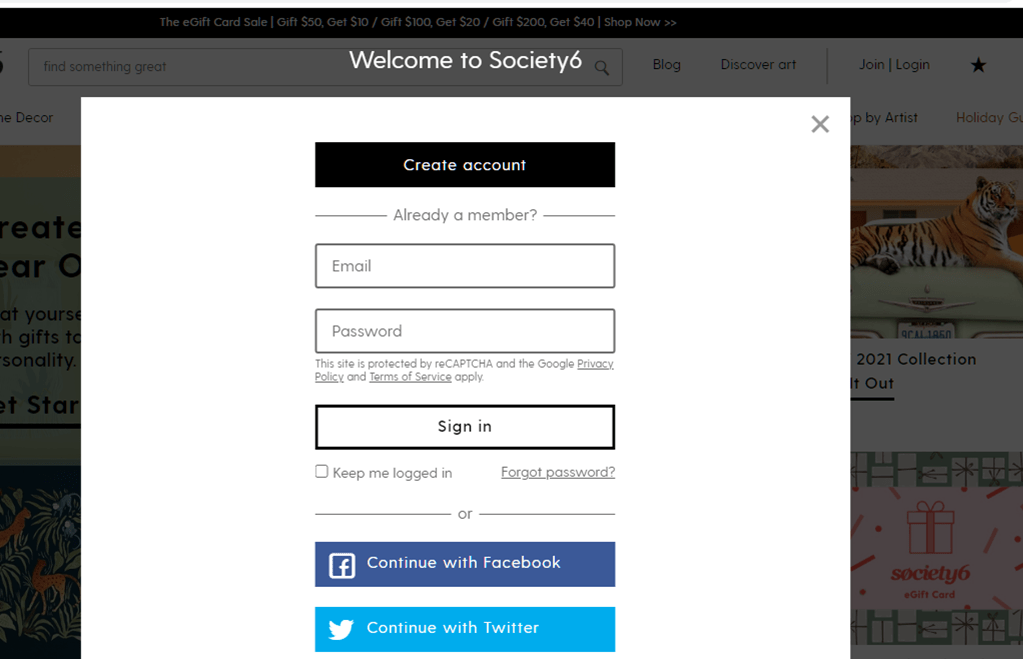Continue with Twitter login
1023x659 pixels.
click(x=465, y=629)
